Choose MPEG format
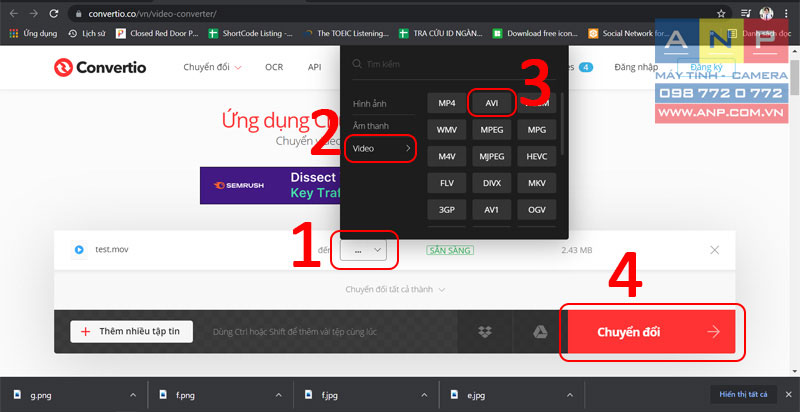The image size is (800, 412). tap(491, 130)
